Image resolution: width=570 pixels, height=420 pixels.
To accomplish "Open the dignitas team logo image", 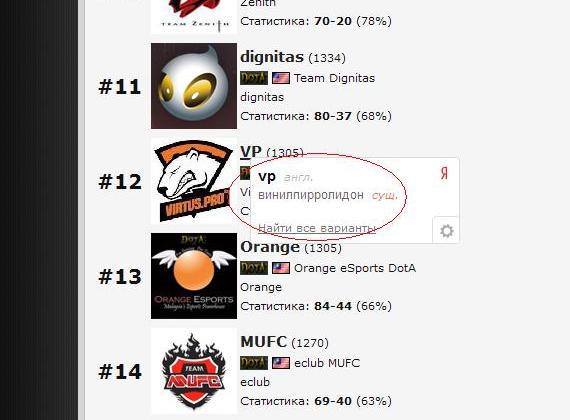I will pyautogui.click(x=194, y=86).
